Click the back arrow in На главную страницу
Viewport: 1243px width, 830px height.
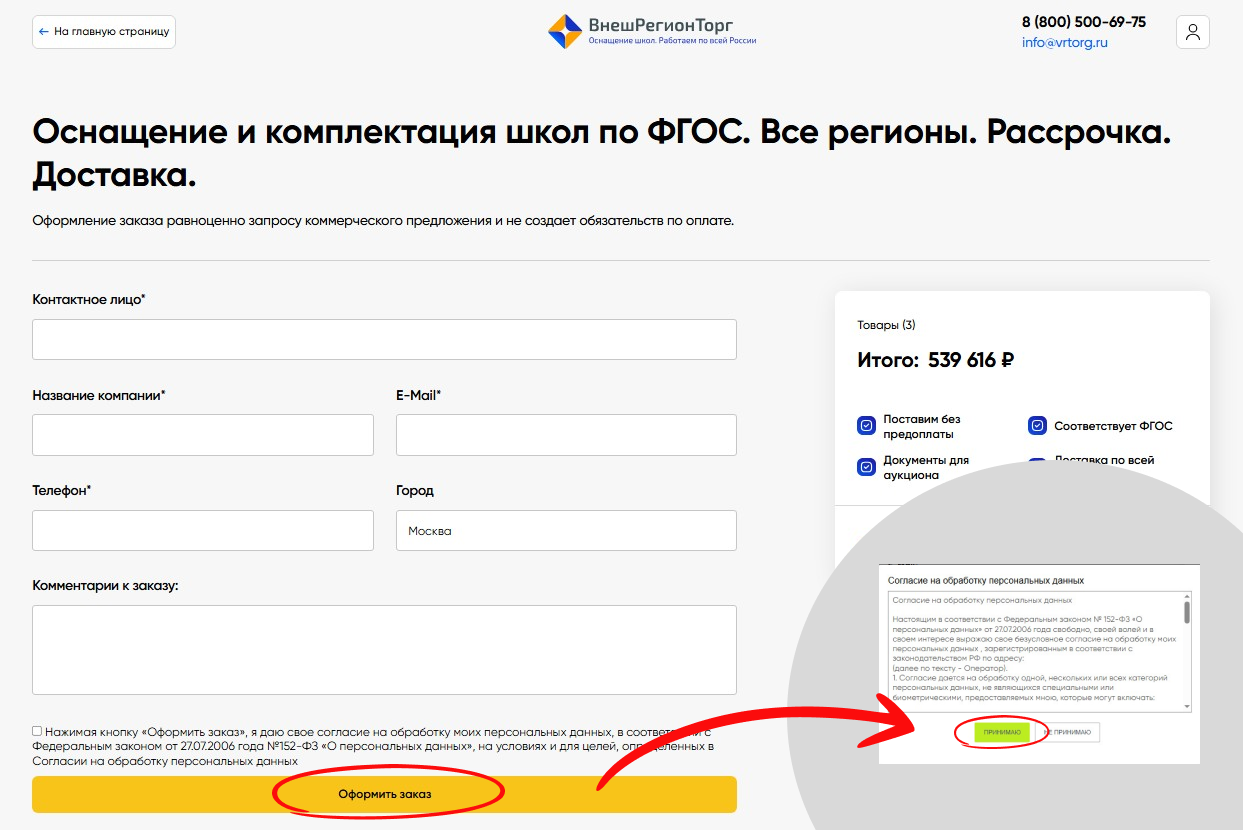44,32
